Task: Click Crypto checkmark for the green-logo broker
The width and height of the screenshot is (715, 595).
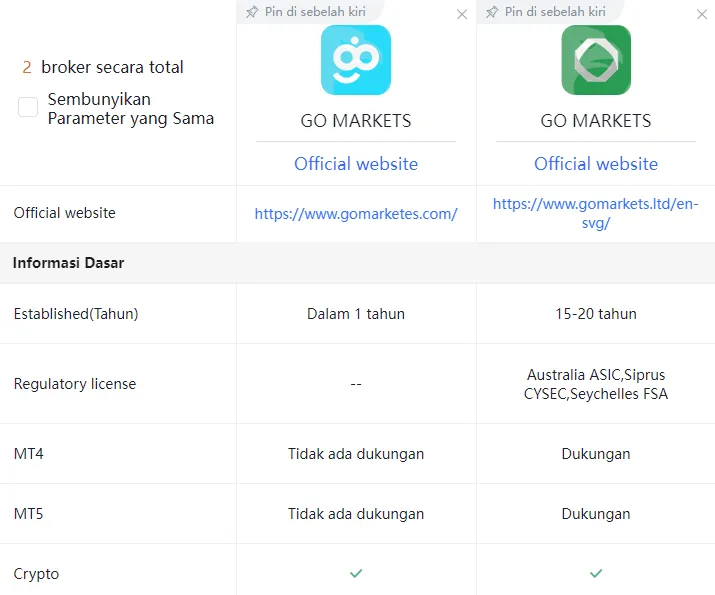Action: (x=596, y=573)
